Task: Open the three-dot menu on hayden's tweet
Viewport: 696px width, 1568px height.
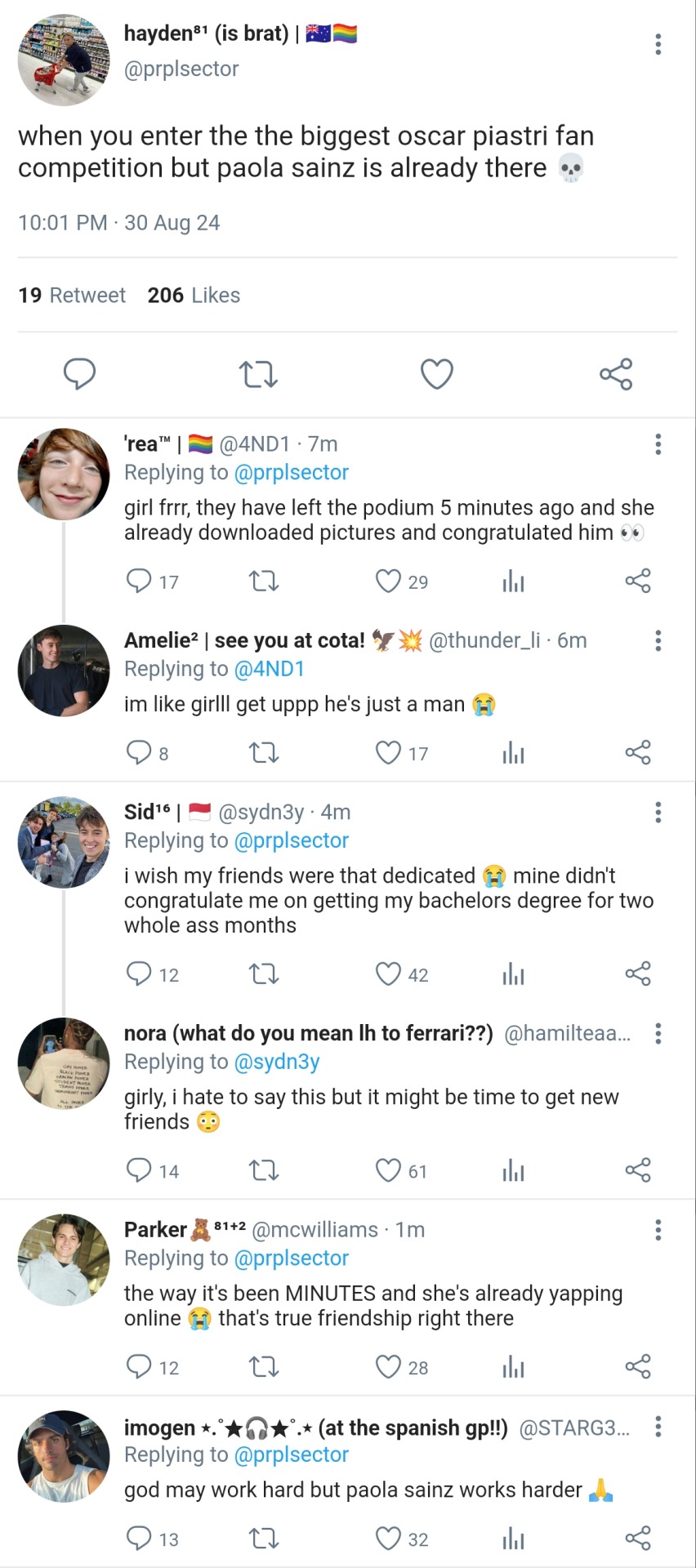Action: tap(658, 45)
